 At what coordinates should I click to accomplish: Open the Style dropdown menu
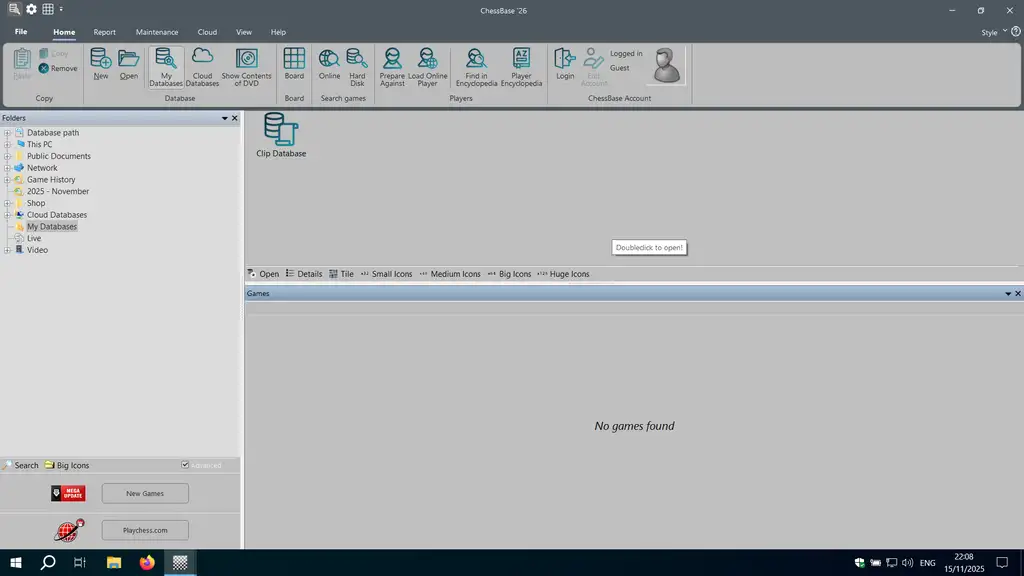point(993,32)
